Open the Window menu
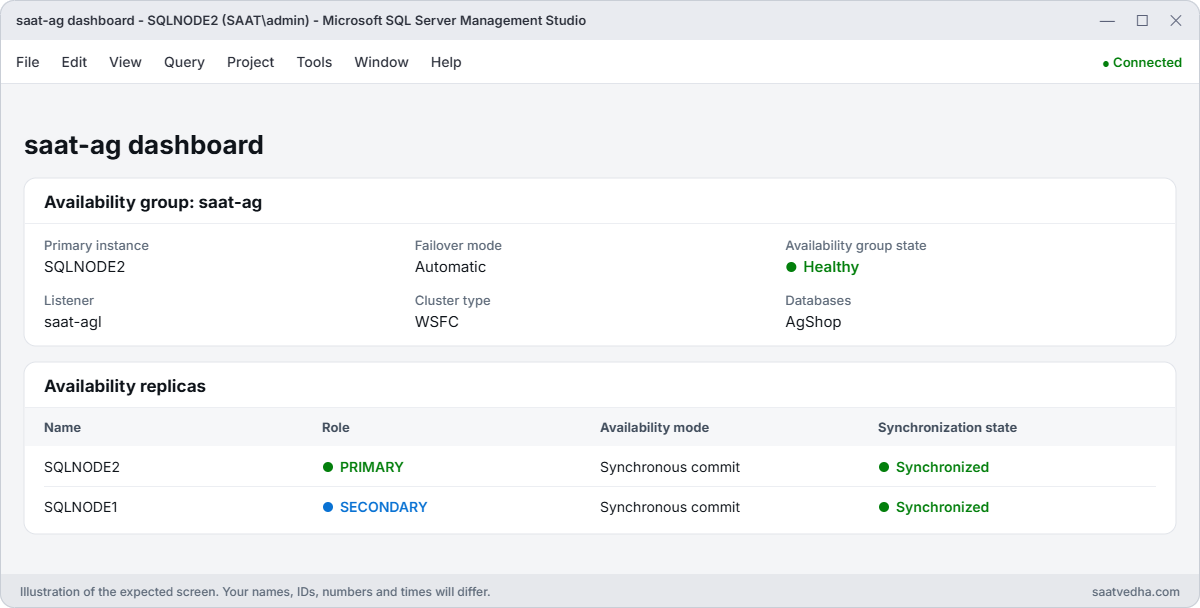 [x=381, y=62]
